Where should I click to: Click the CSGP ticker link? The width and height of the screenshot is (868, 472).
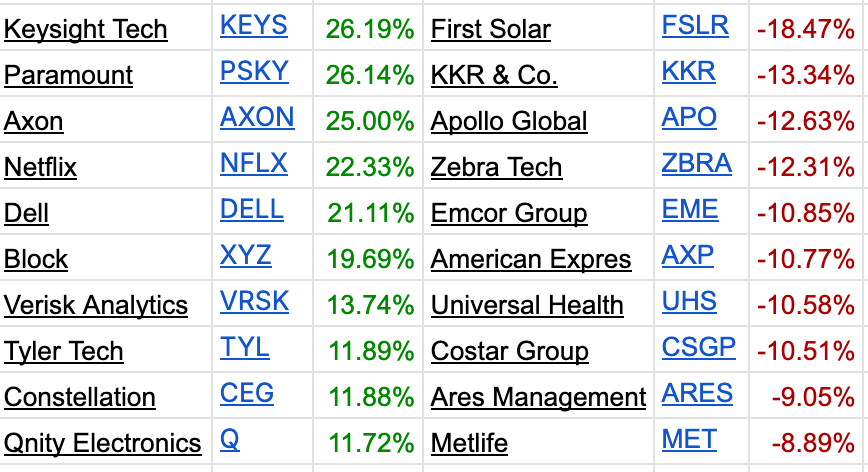pos(698,348)
